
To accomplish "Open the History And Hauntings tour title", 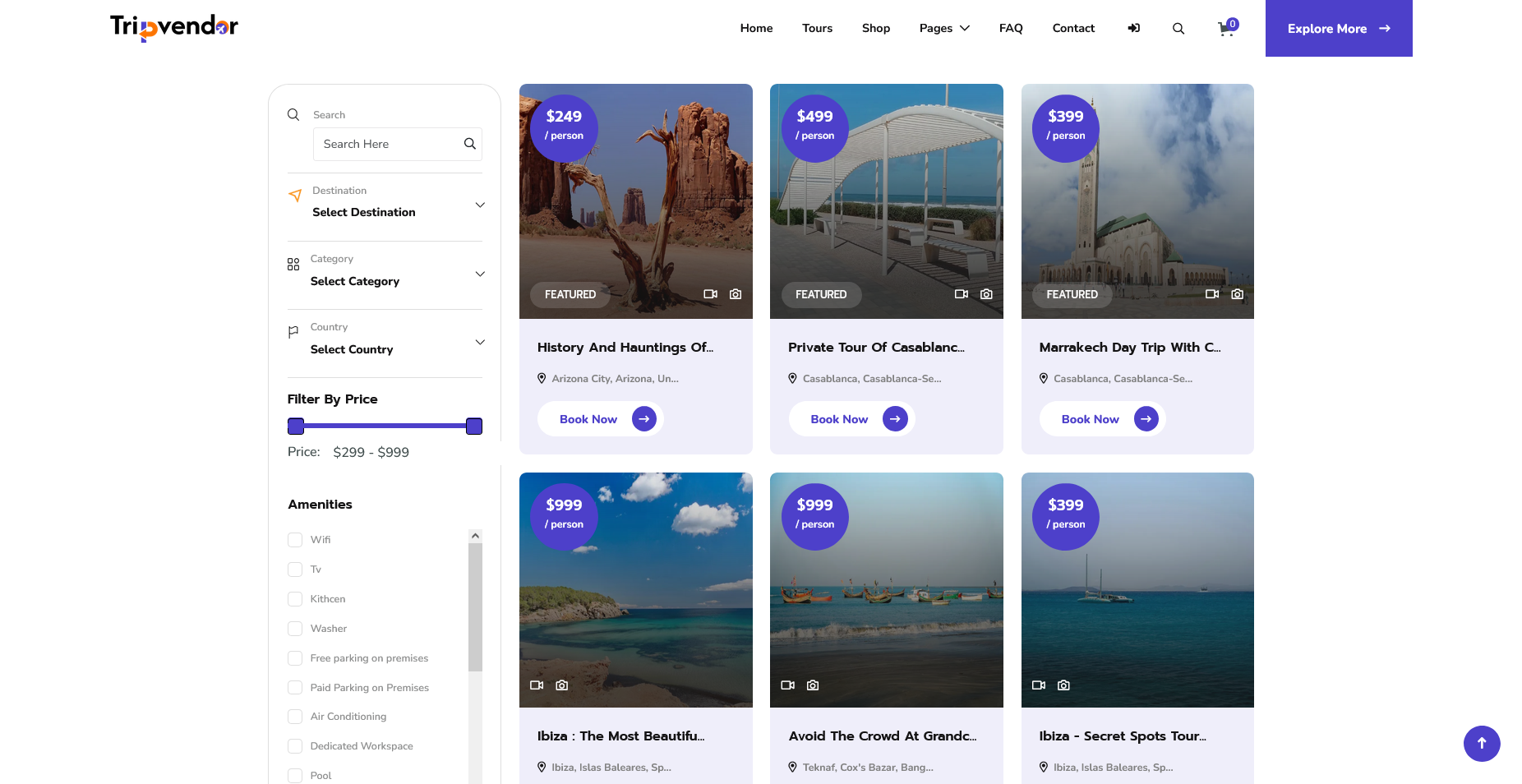I will click(x=625, y=348).
